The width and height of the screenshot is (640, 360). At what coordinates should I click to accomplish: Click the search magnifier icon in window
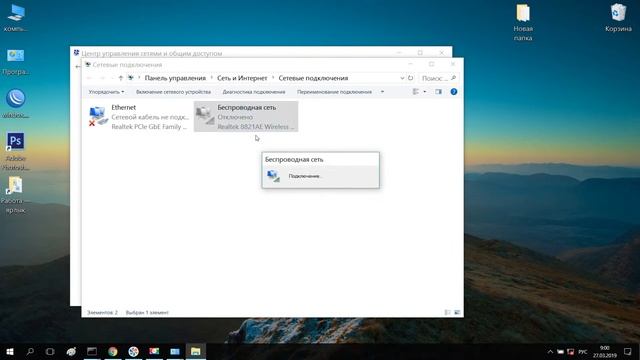pyautogui.click(x=453, y=78)
